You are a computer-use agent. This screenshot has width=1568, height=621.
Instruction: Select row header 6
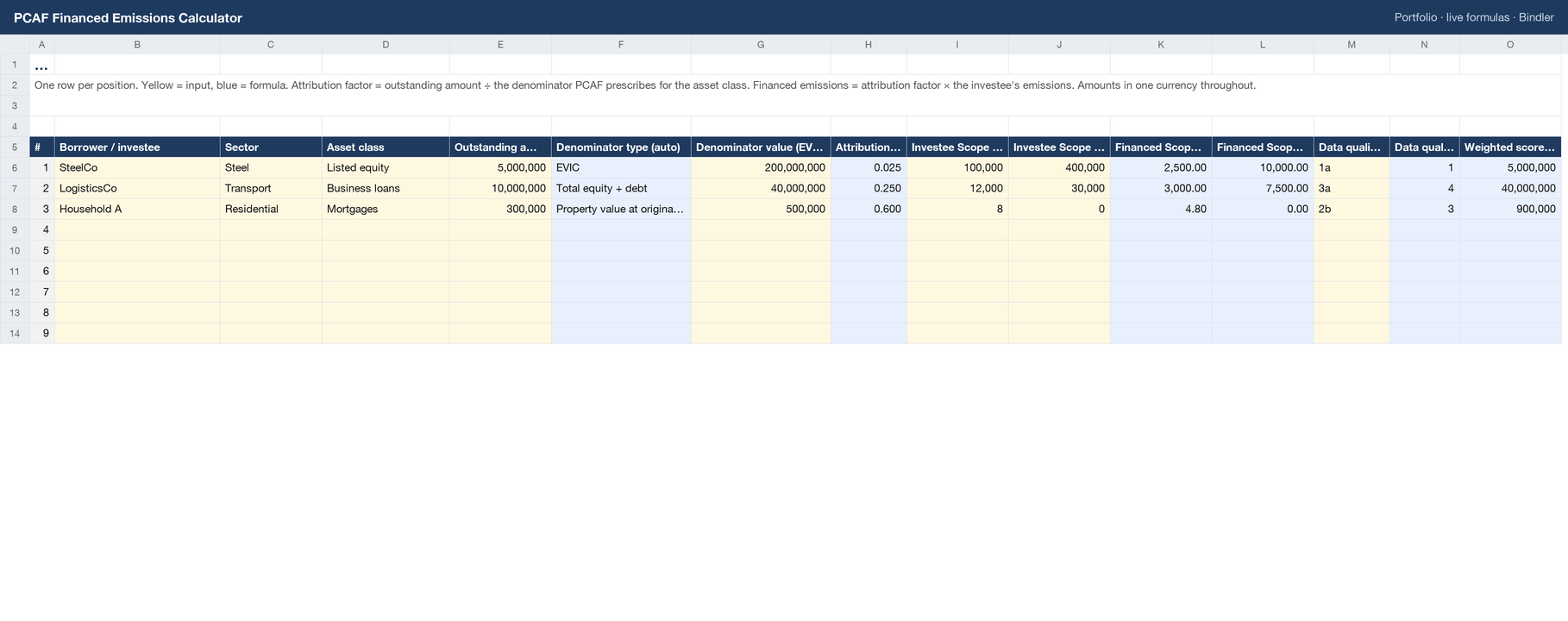(15, 167)
